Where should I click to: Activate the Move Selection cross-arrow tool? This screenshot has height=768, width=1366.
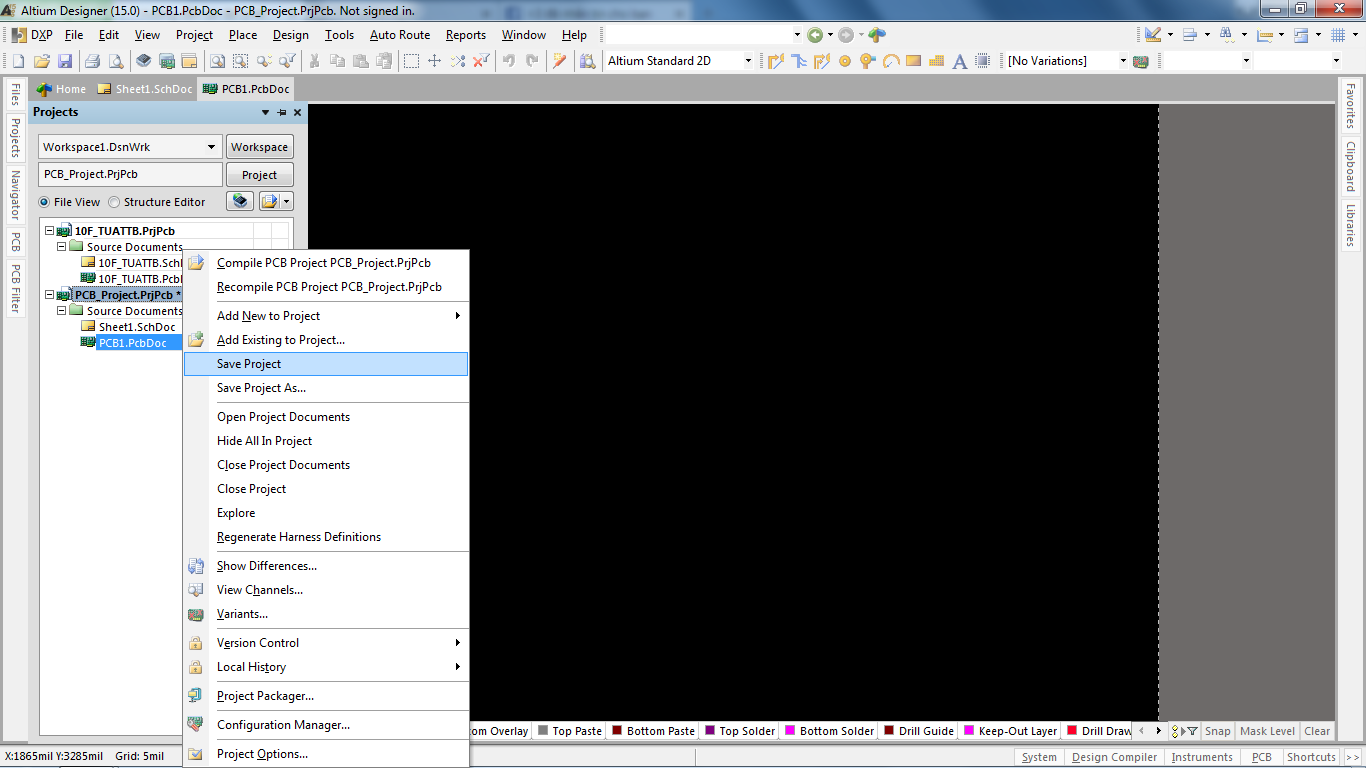click(x=434, y=61)
